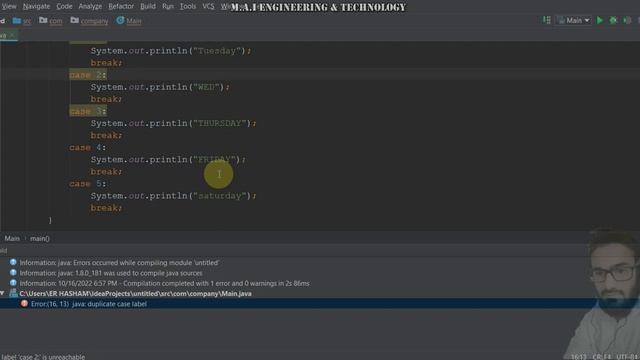Run Main with the green play button
The height and width of the screenshot is (360, 640).
pyautogui.click(x=600, y=20)
